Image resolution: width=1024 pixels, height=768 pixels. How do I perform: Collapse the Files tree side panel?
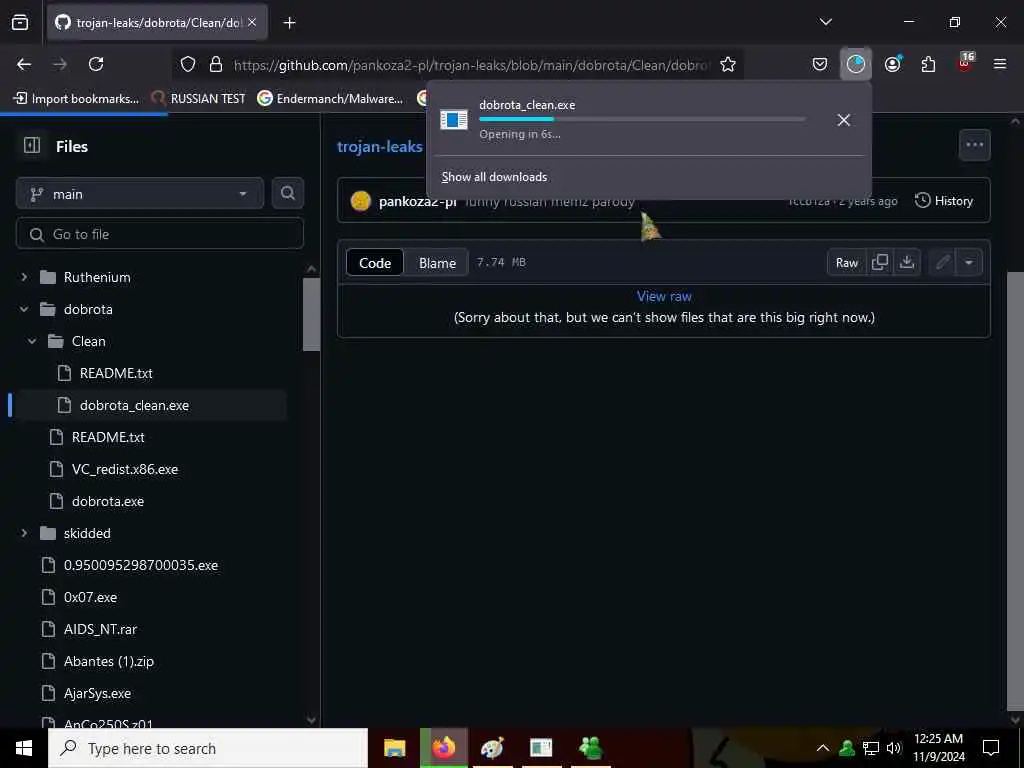point(31,145)
